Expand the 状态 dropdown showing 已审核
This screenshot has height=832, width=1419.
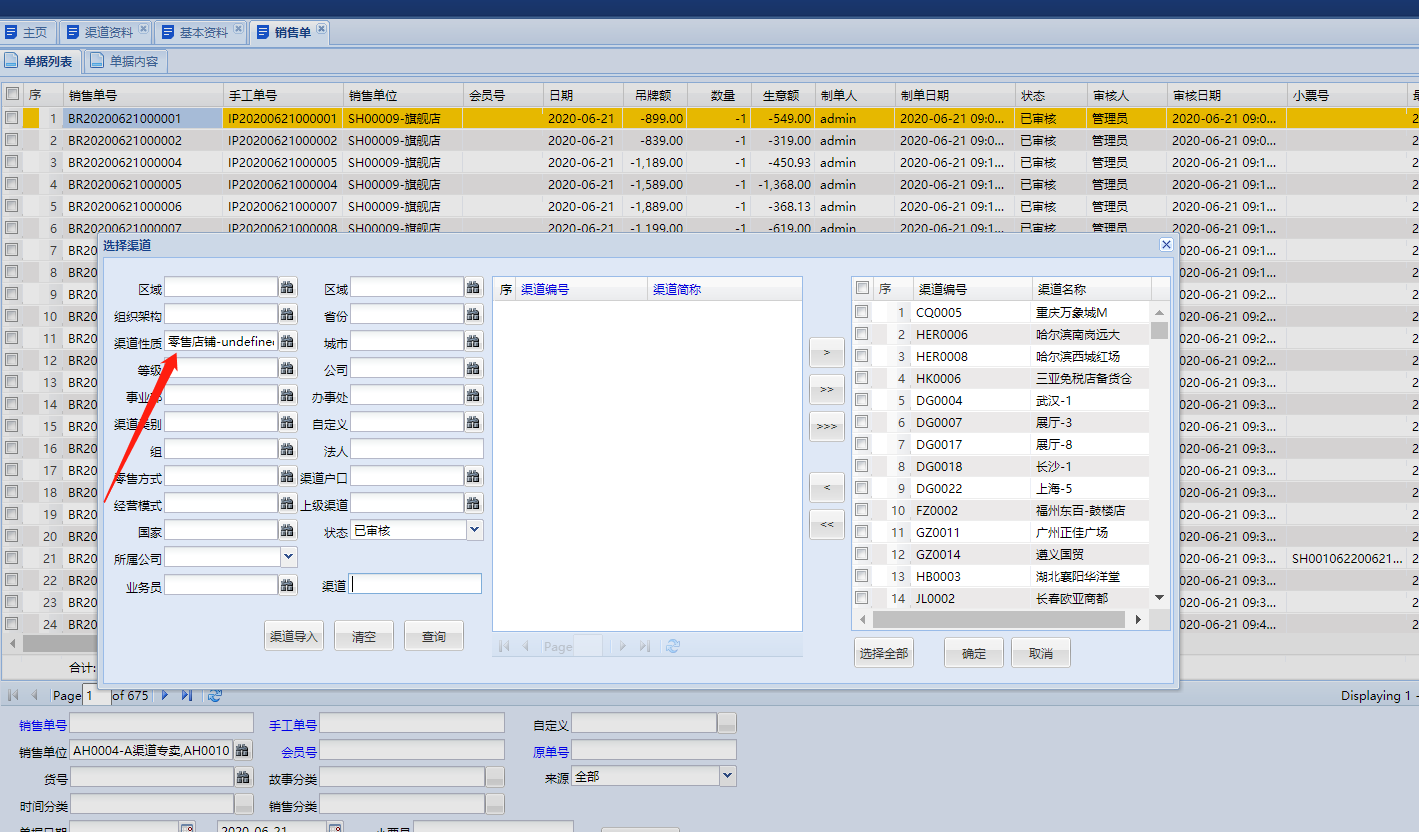474,530
